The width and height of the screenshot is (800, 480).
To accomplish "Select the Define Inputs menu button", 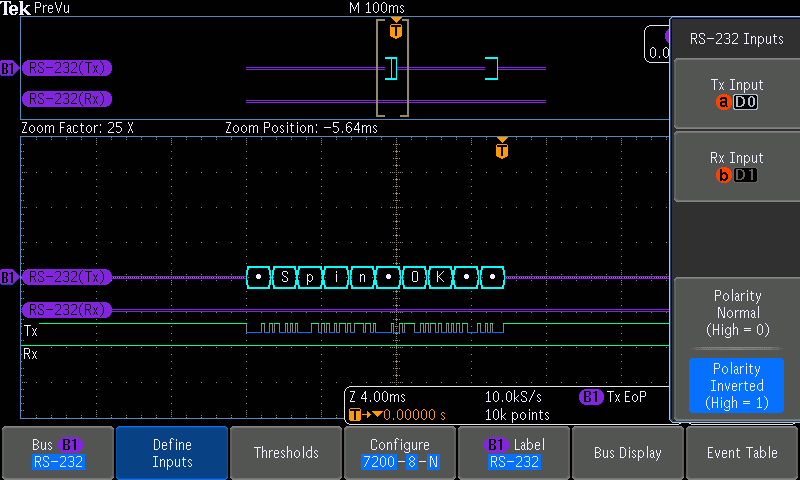I will [x=172, y=453].
